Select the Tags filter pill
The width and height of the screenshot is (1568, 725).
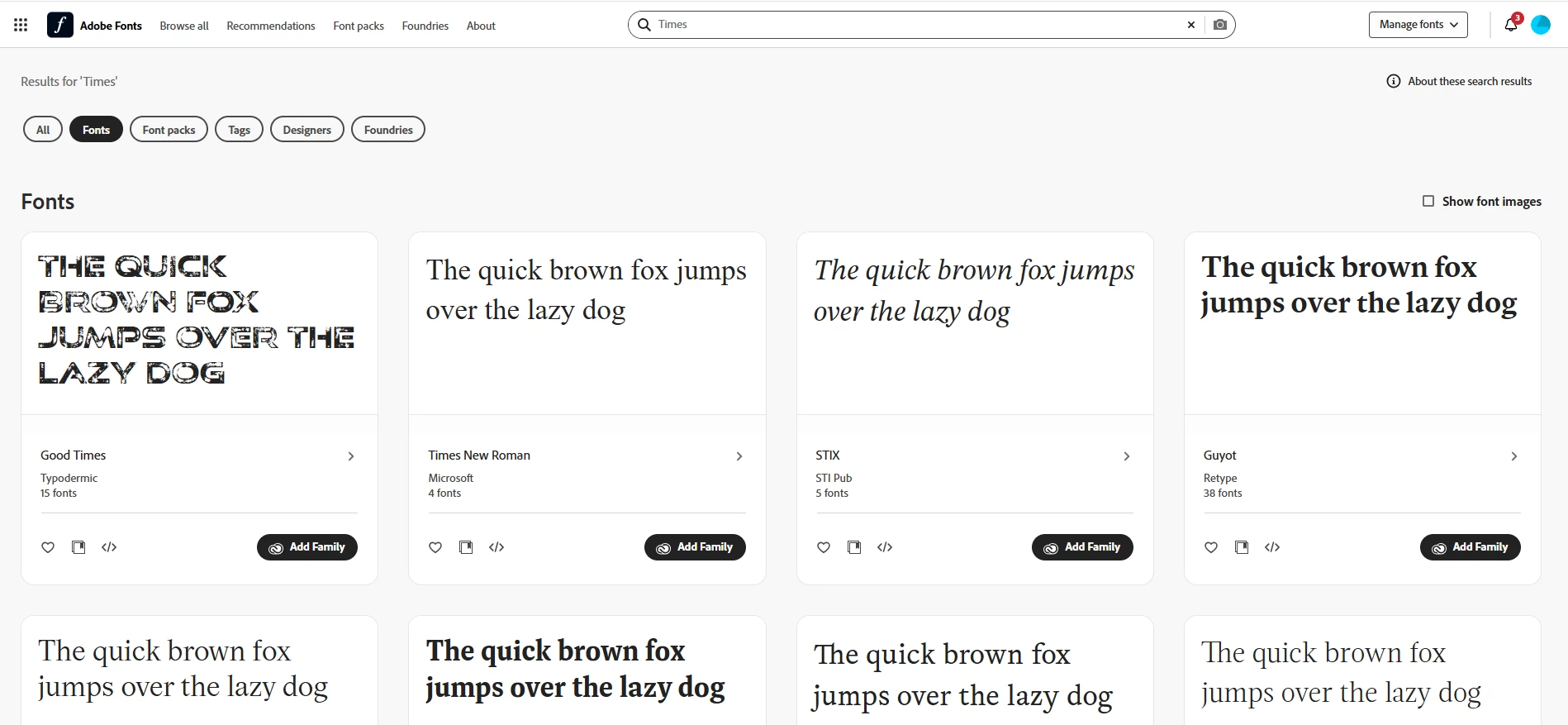(239, 130)
